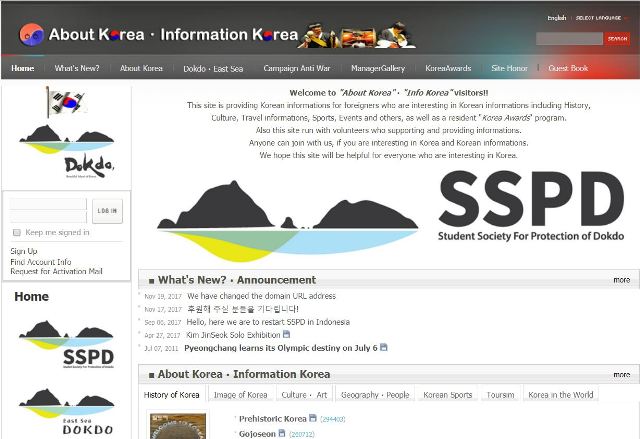Click the icon beside Pyeongchang Olympic destiny post

(x=384, y=348)
